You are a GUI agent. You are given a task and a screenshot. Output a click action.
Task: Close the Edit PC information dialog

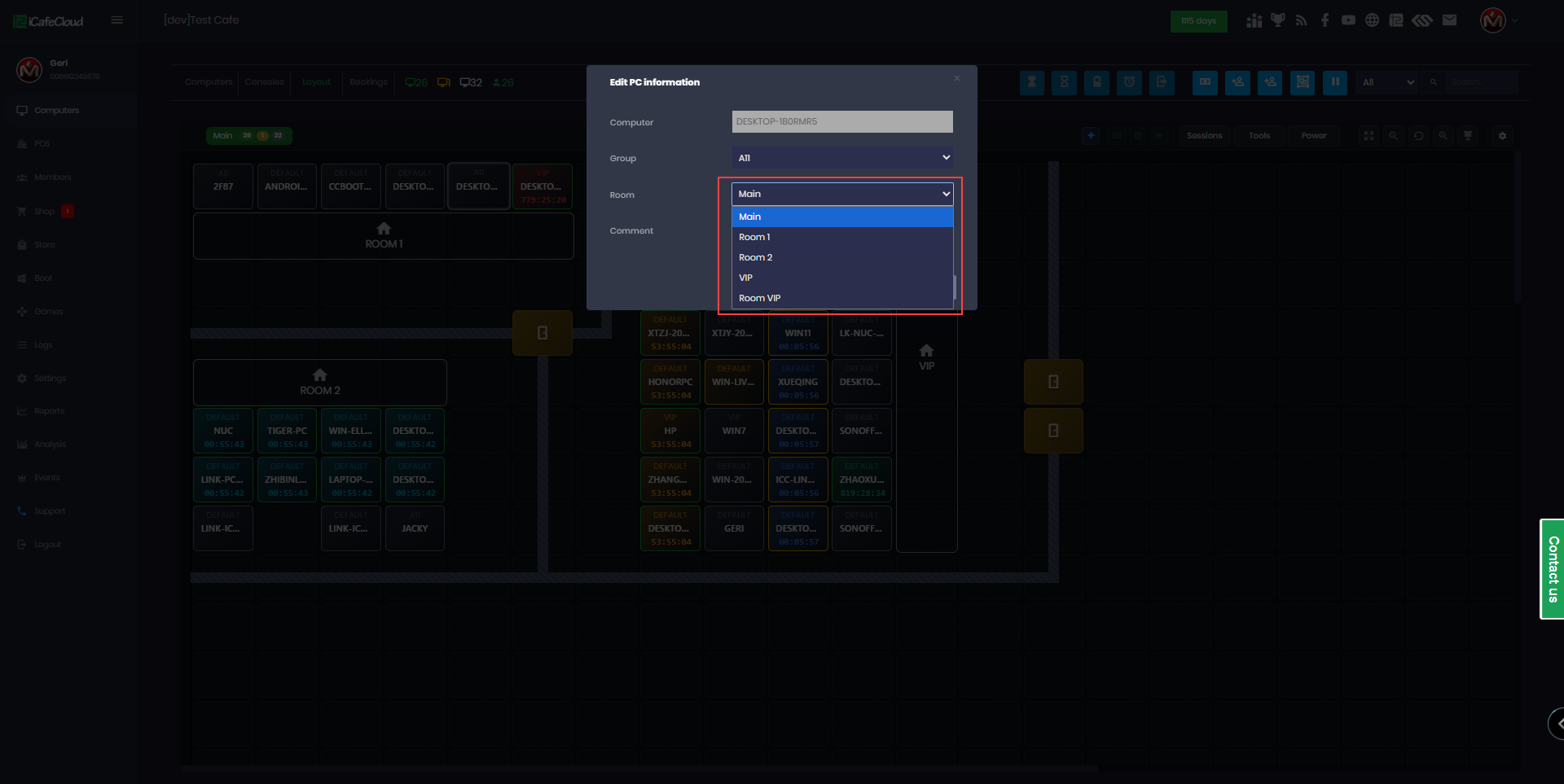click(956, 79)
